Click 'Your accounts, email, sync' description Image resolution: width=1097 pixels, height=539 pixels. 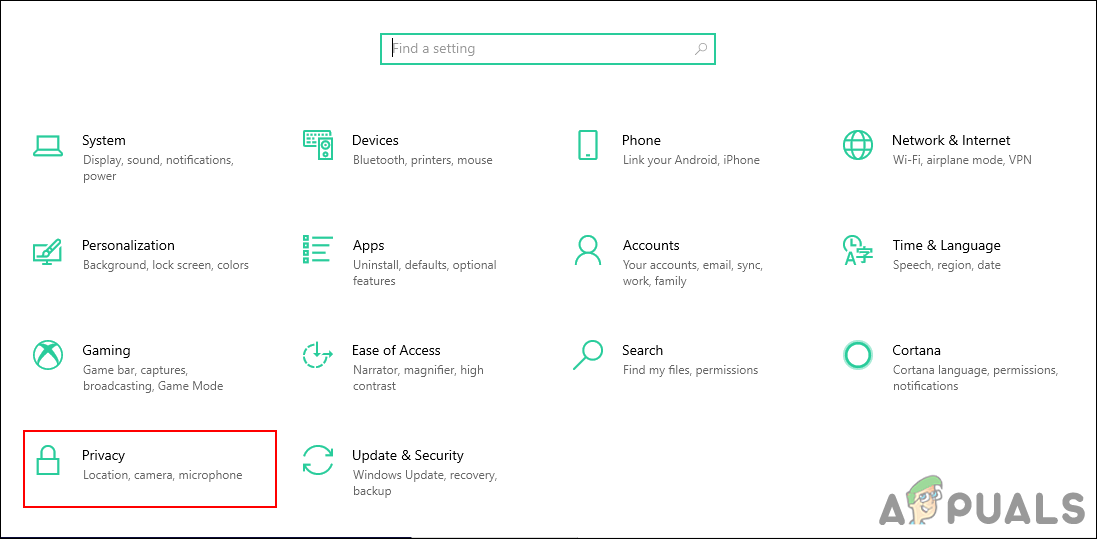point(693,273)
